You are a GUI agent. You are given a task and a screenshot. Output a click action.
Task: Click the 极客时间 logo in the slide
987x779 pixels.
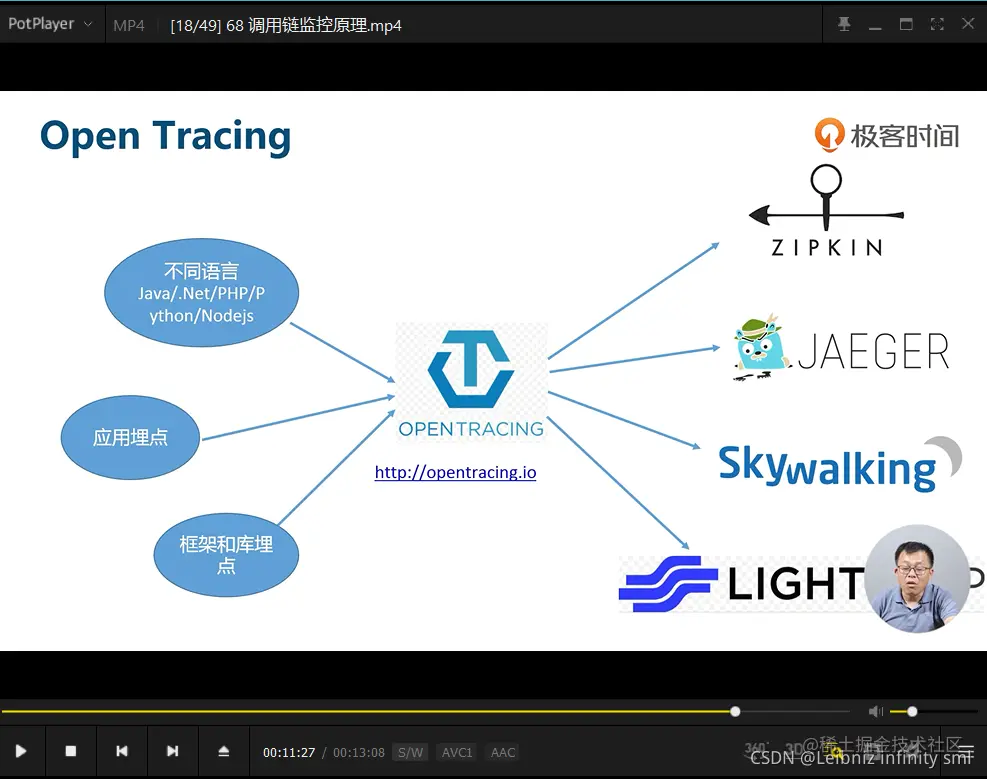click(886, 135)
